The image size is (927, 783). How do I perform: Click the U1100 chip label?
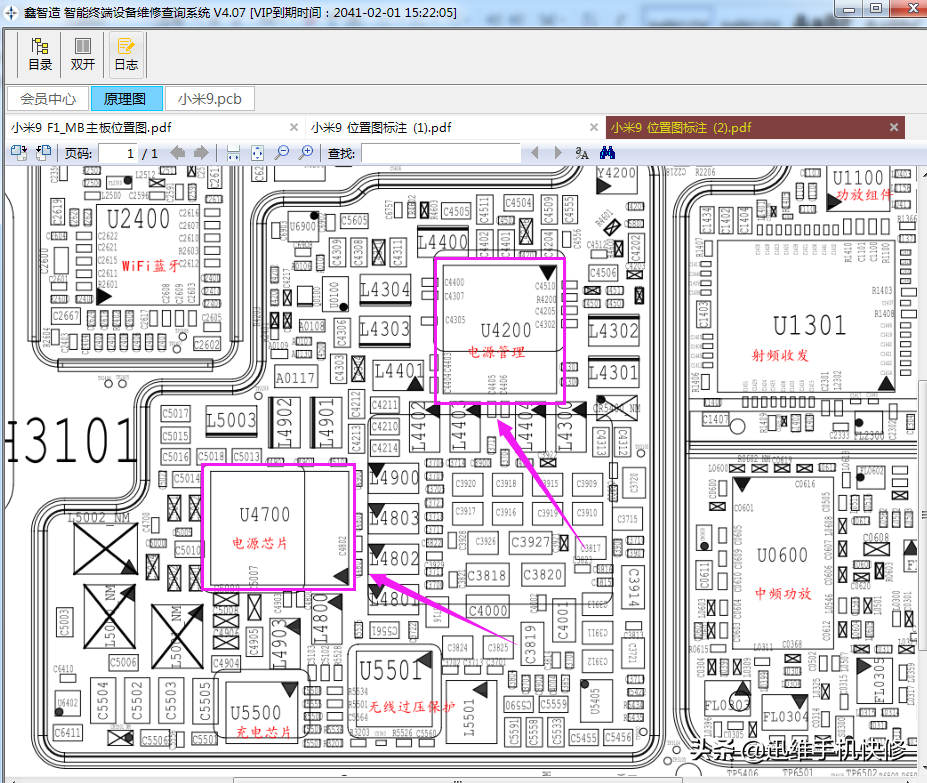(x=857, y=178)
